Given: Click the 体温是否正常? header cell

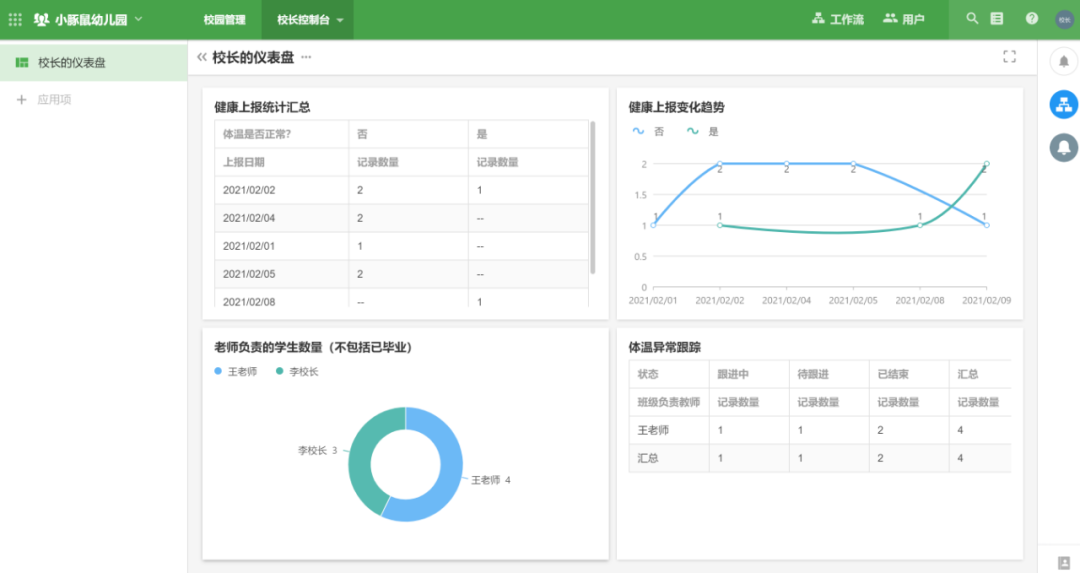Looking at the screenshot, I should tap(281, 134).
